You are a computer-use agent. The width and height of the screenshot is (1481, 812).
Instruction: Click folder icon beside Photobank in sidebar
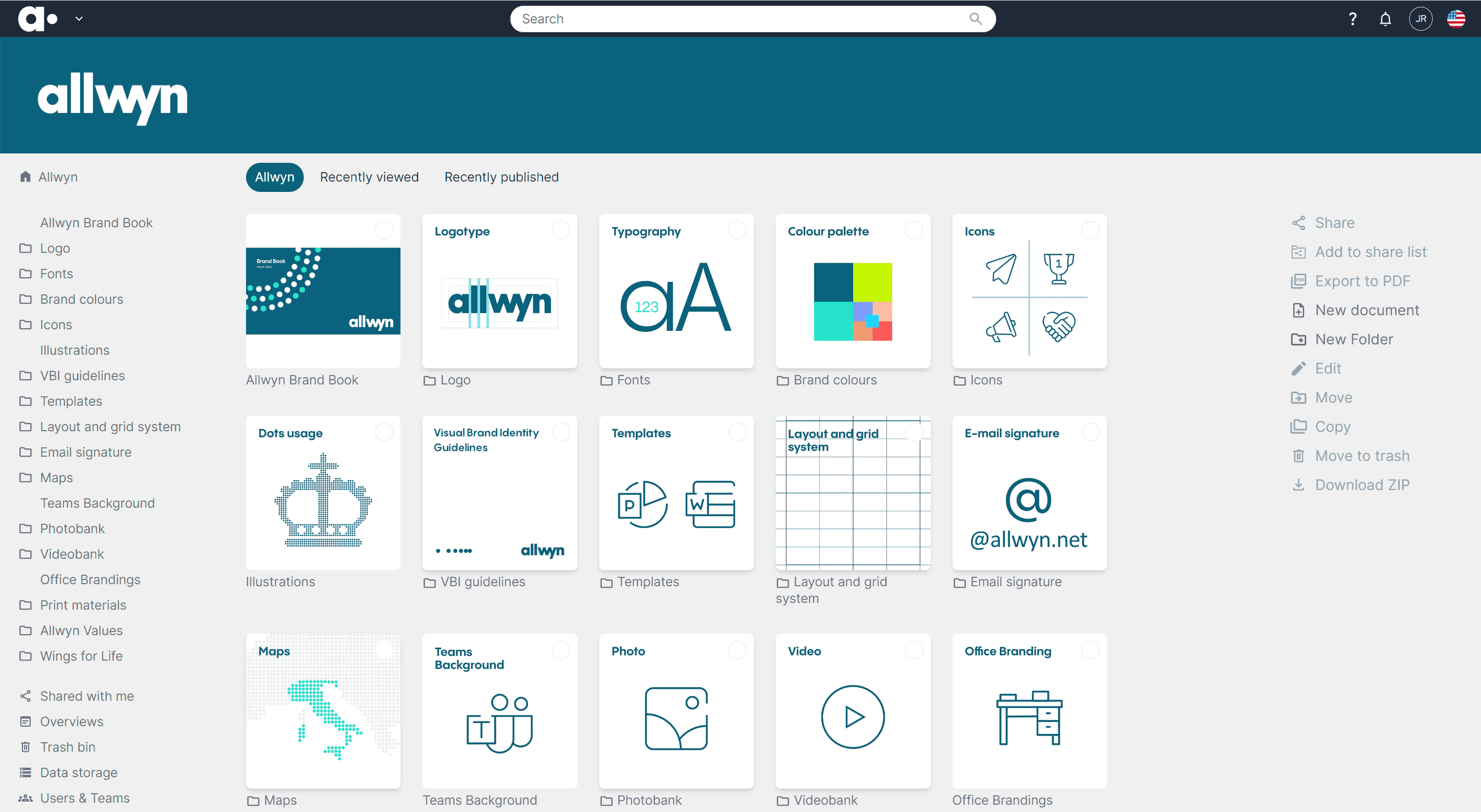pyautogui.click(x=25, y=529)
